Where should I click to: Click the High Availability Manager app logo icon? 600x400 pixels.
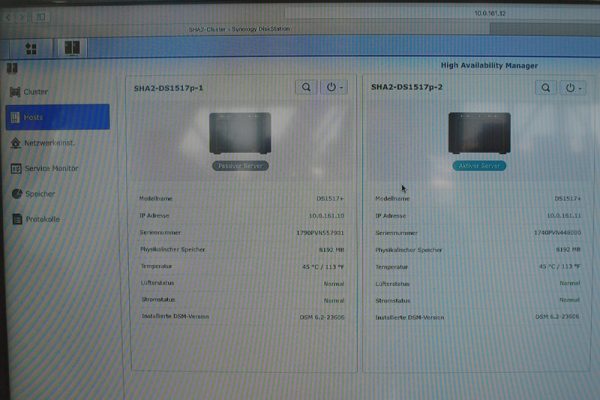point(12,69)
